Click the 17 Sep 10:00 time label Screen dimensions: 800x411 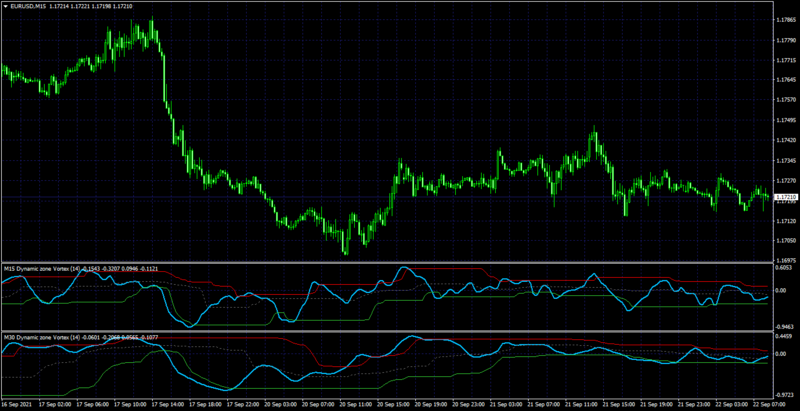coord(130,403)
